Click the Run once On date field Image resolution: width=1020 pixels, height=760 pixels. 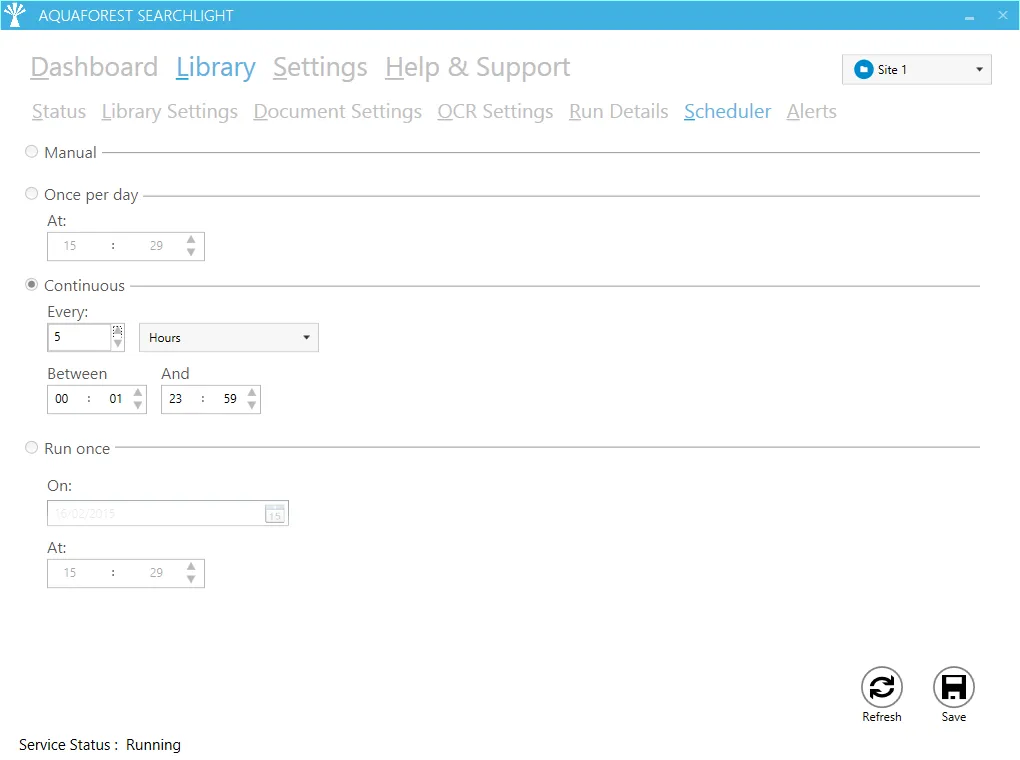[168, 513]
